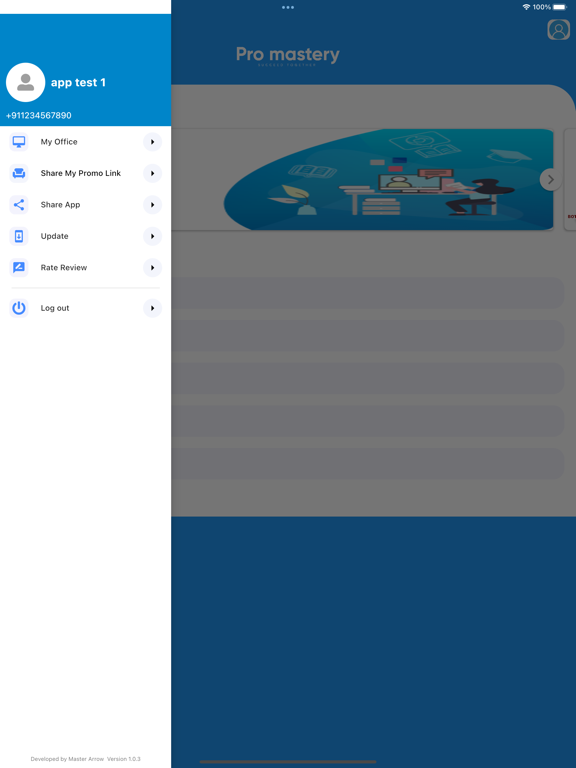Open the user account icon at top right
This screenshot has width=576, height=768.
[558, 30]
